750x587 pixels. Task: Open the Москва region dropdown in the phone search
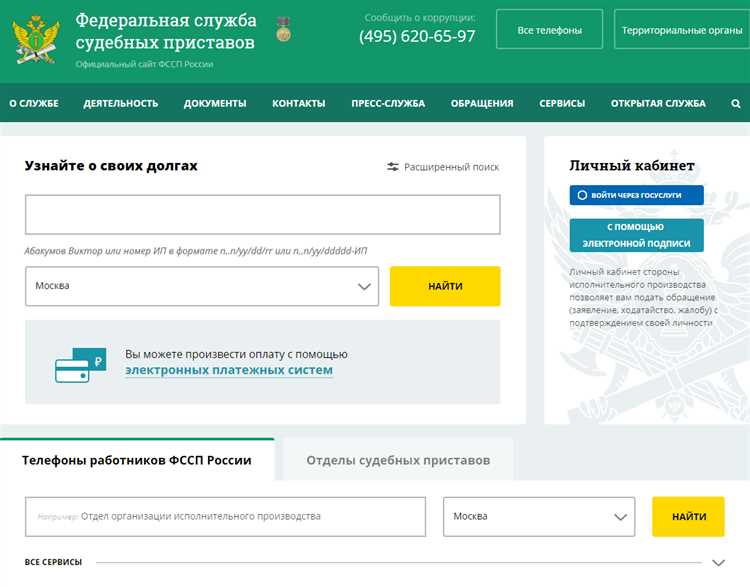click(539, 517)
